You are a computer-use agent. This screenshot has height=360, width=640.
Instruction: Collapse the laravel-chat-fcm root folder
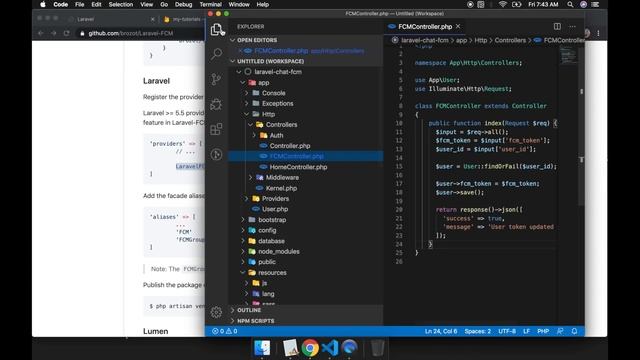point(239,72)
